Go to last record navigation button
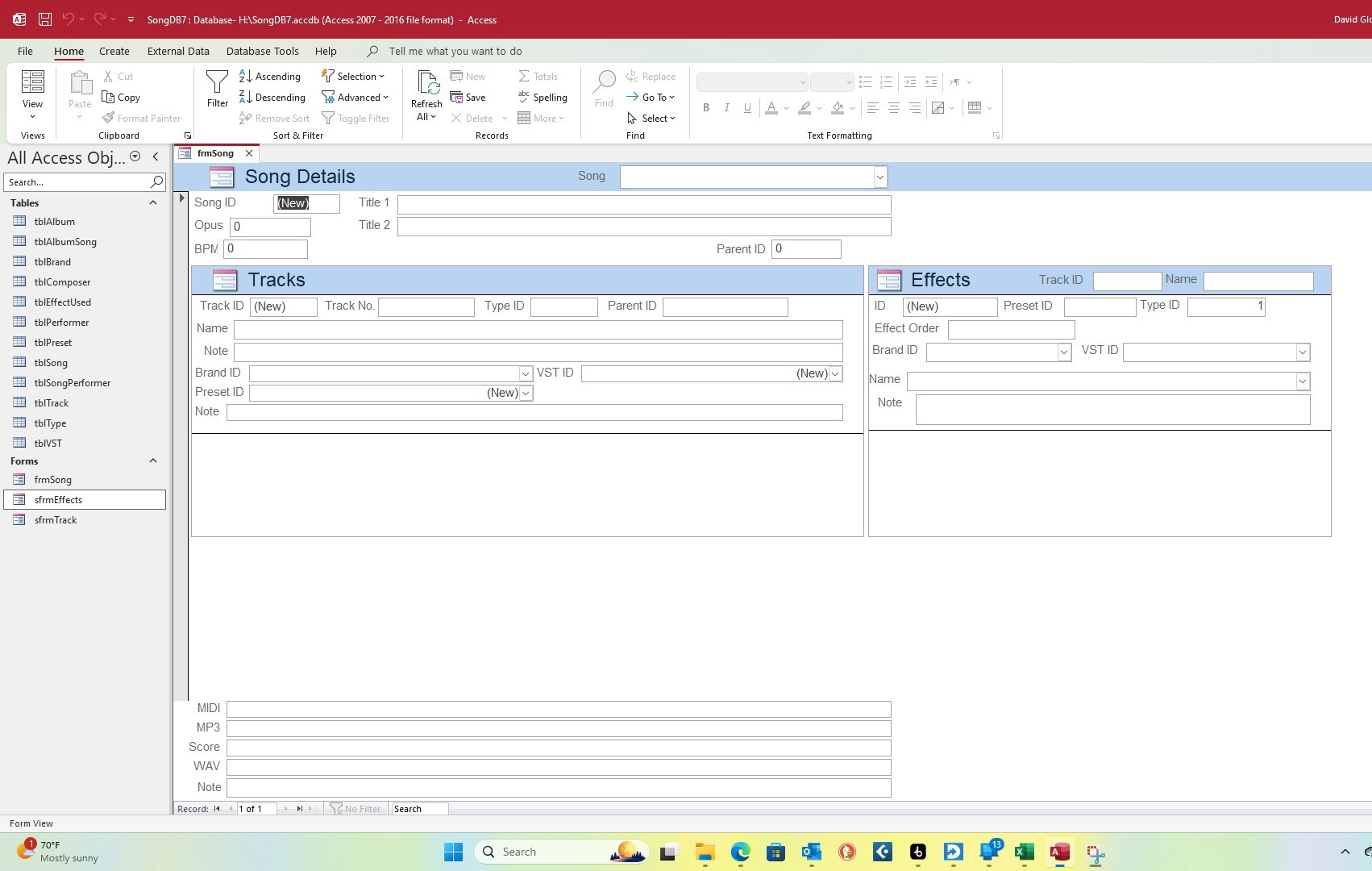 click(x=299, y=809)
